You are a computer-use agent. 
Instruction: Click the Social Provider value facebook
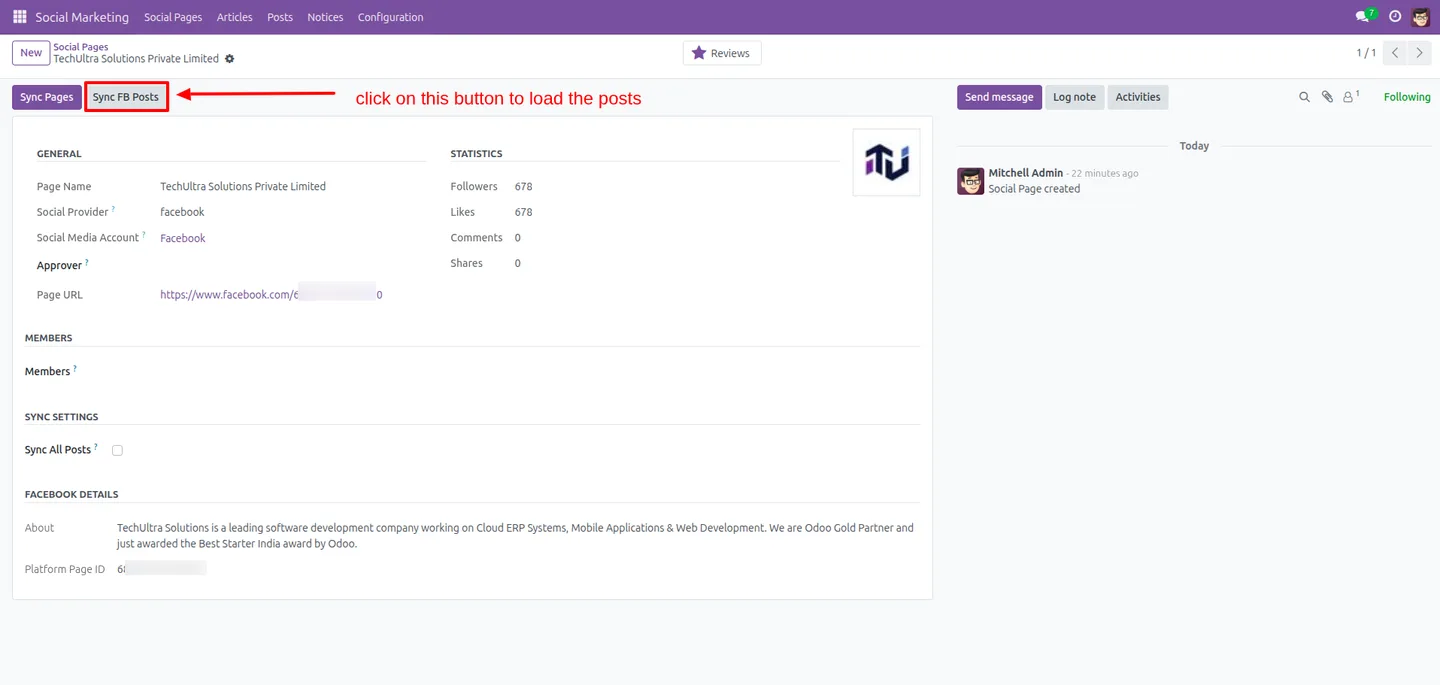point(182,212)
